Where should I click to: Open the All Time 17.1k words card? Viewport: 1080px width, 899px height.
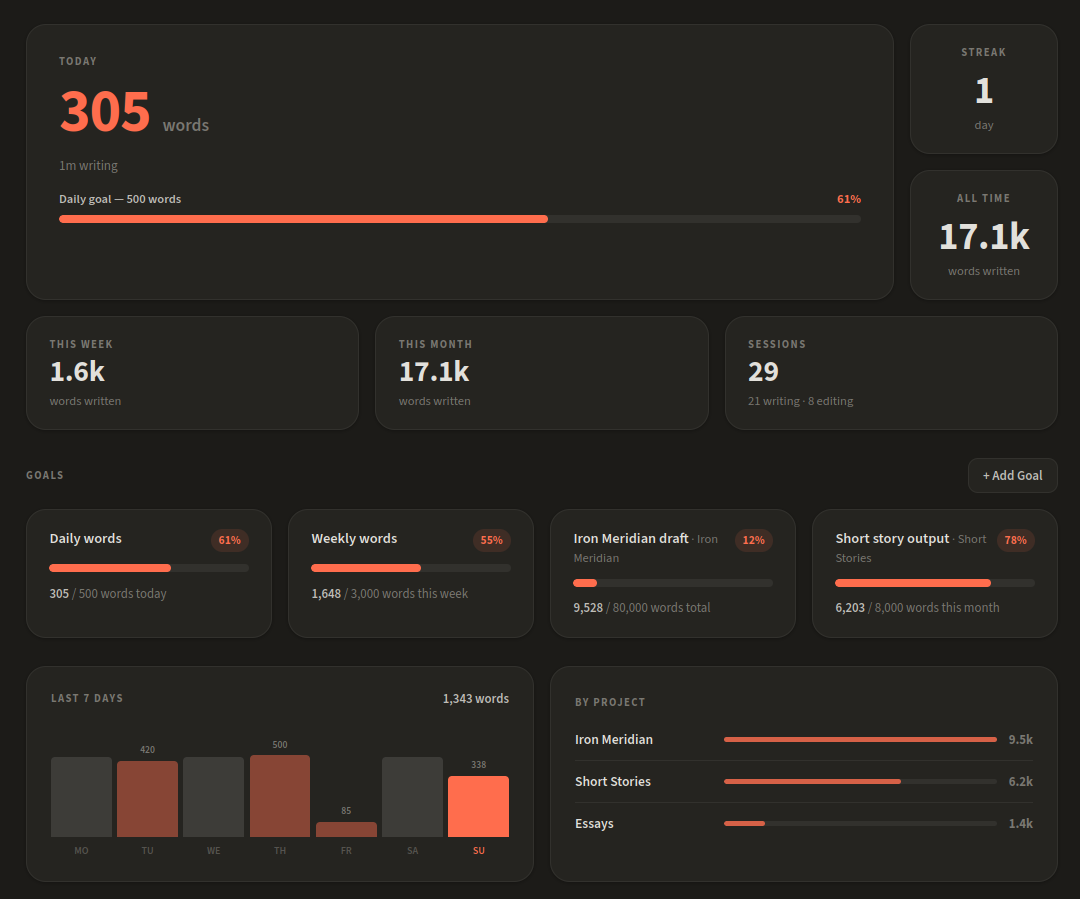984,235
